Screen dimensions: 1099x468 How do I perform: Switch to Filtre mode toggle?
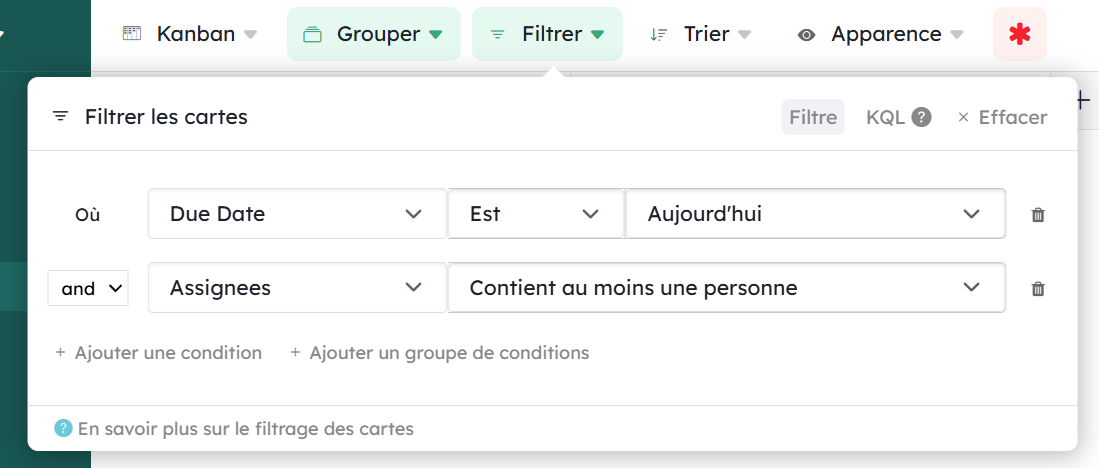pos(813,117)
